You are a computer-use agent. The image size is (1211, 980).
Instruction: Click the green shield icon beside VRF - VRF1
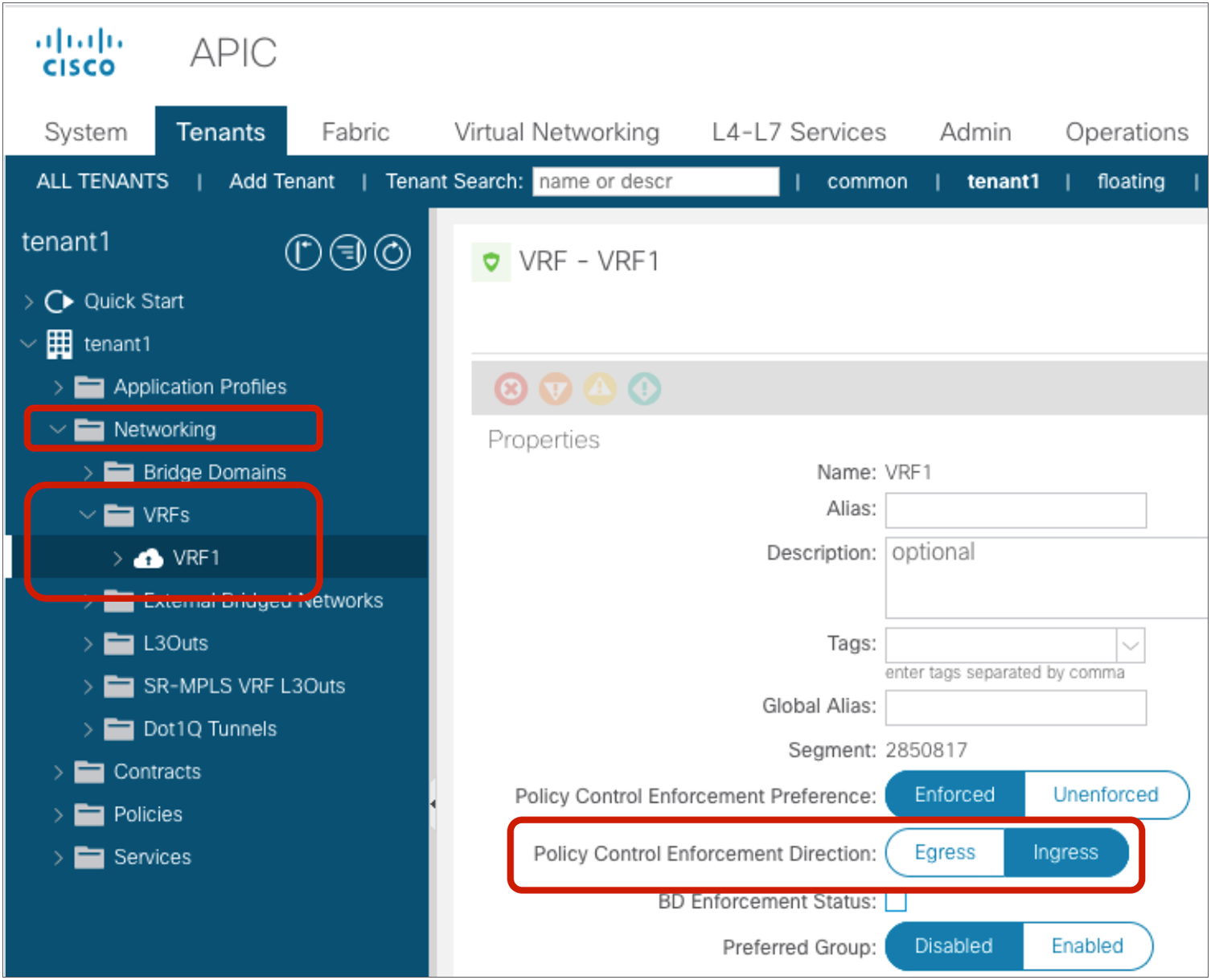click(x=491, y=262)
